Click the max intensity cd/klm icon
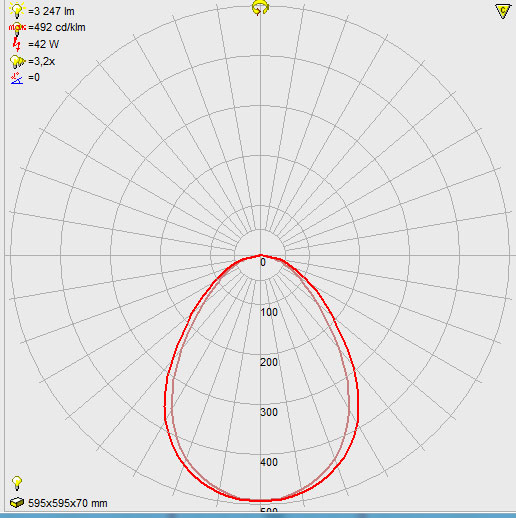The image size is (516, 518). [x=17, y=28]
